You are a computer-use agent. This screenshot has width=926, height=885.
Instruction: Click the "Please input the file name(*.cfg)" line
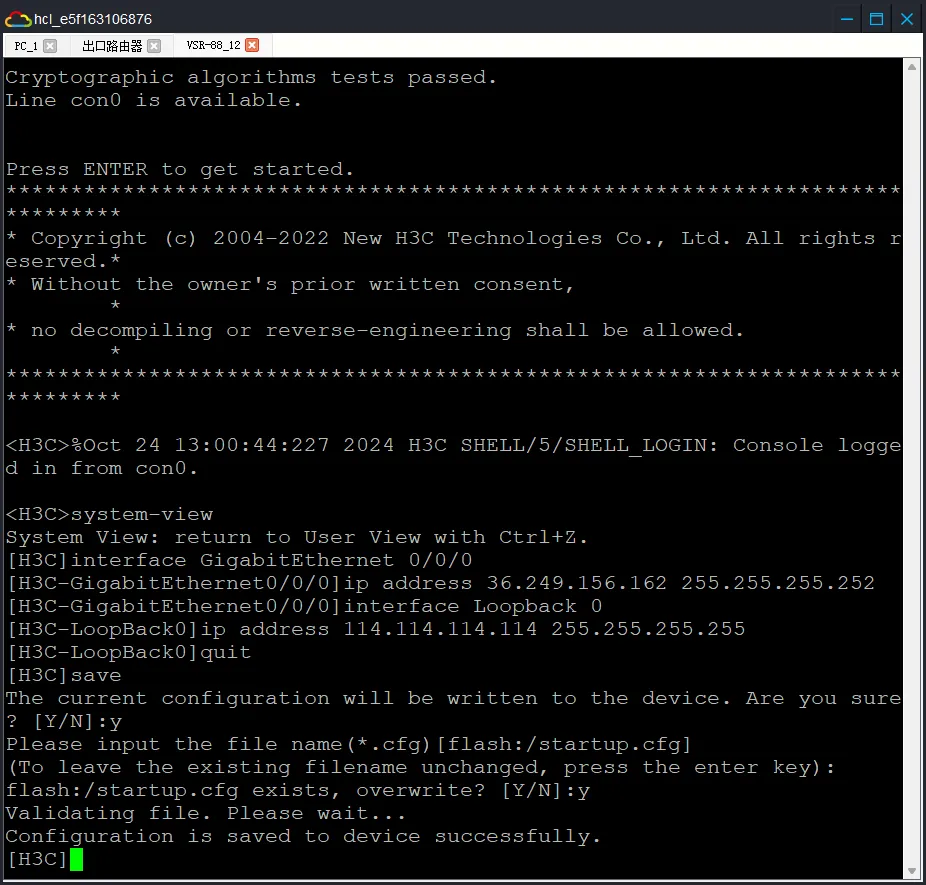pyautogui.click(x=348, y=744)
